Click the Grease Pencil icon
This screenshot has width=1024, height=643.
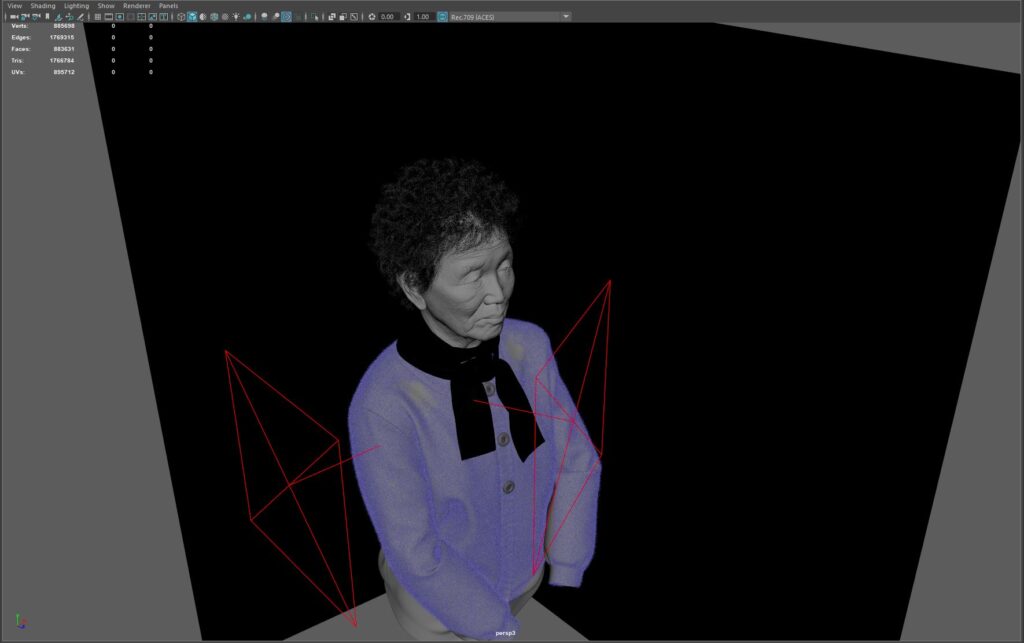[x=80, y=16]
